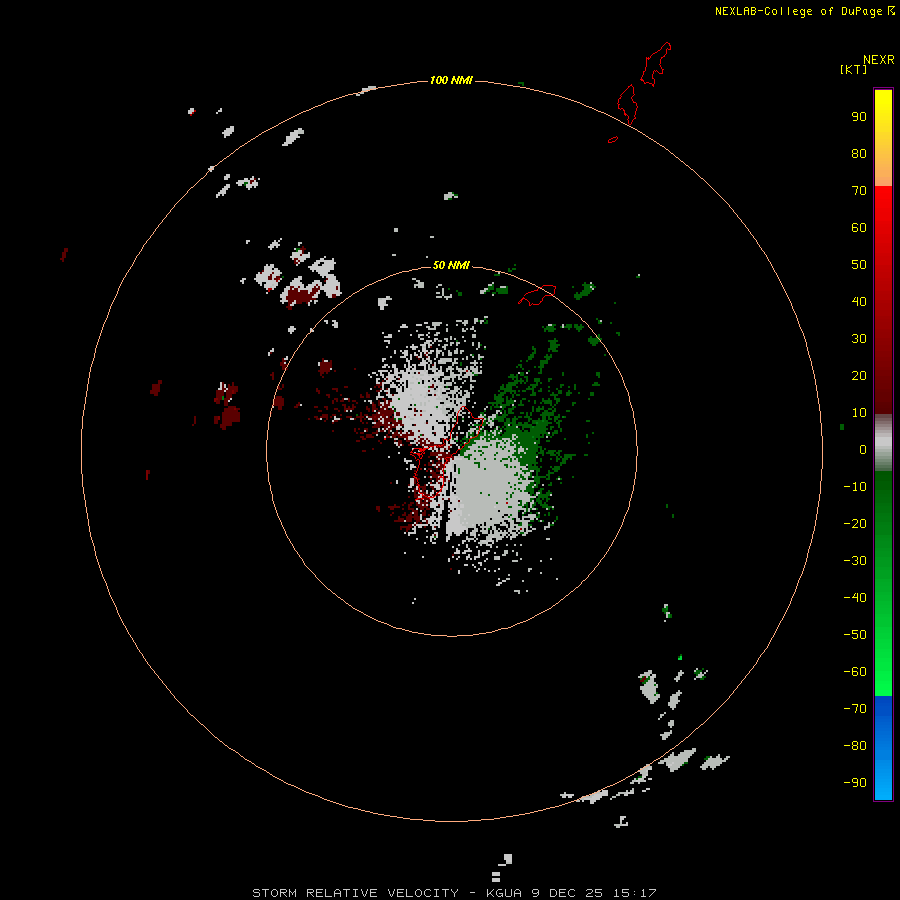Click the 9 DEC 25 date in the caption
This screenshot has height=900, width=900.
point(568,893)
